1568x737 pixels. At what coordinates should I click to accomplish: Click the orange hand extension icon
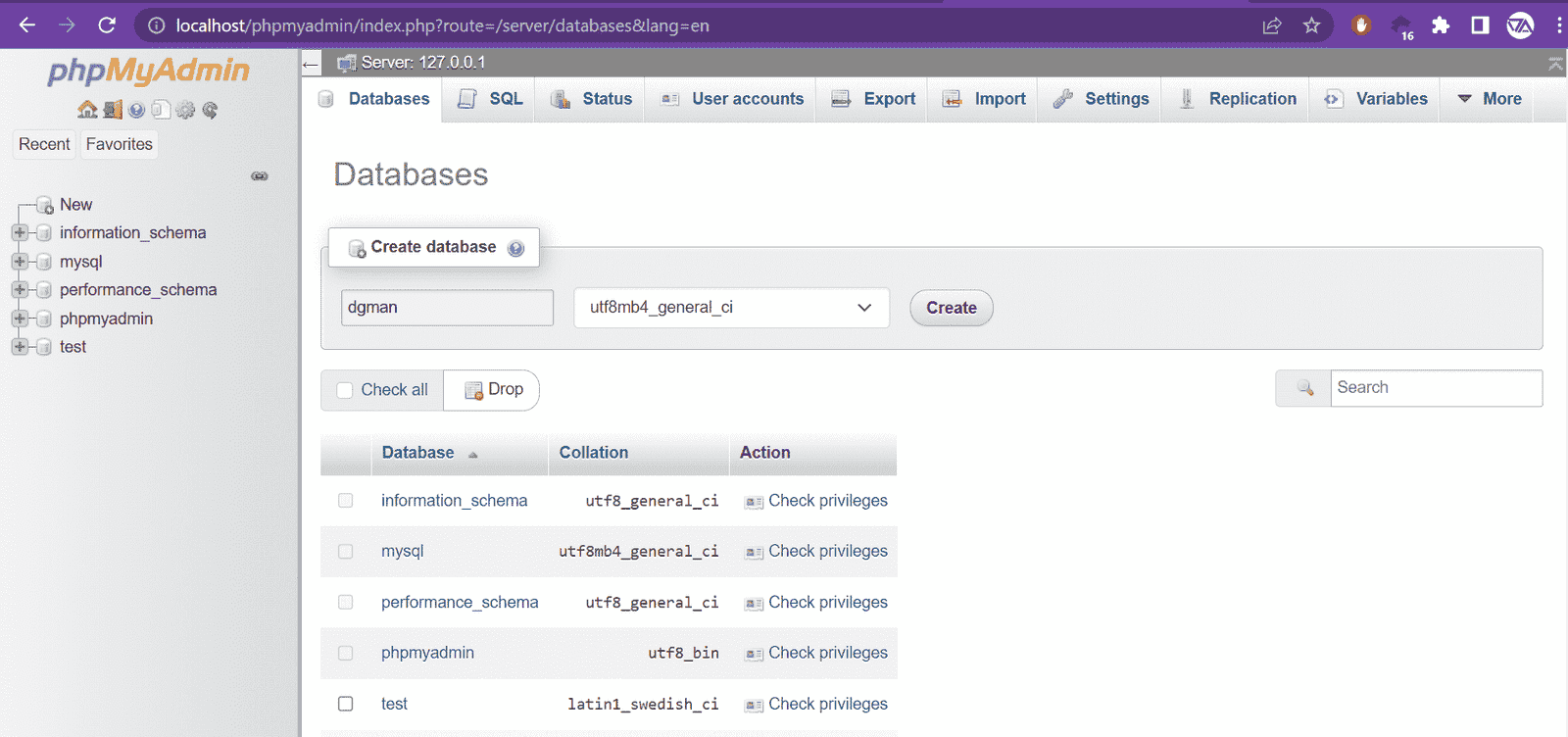1361,25
